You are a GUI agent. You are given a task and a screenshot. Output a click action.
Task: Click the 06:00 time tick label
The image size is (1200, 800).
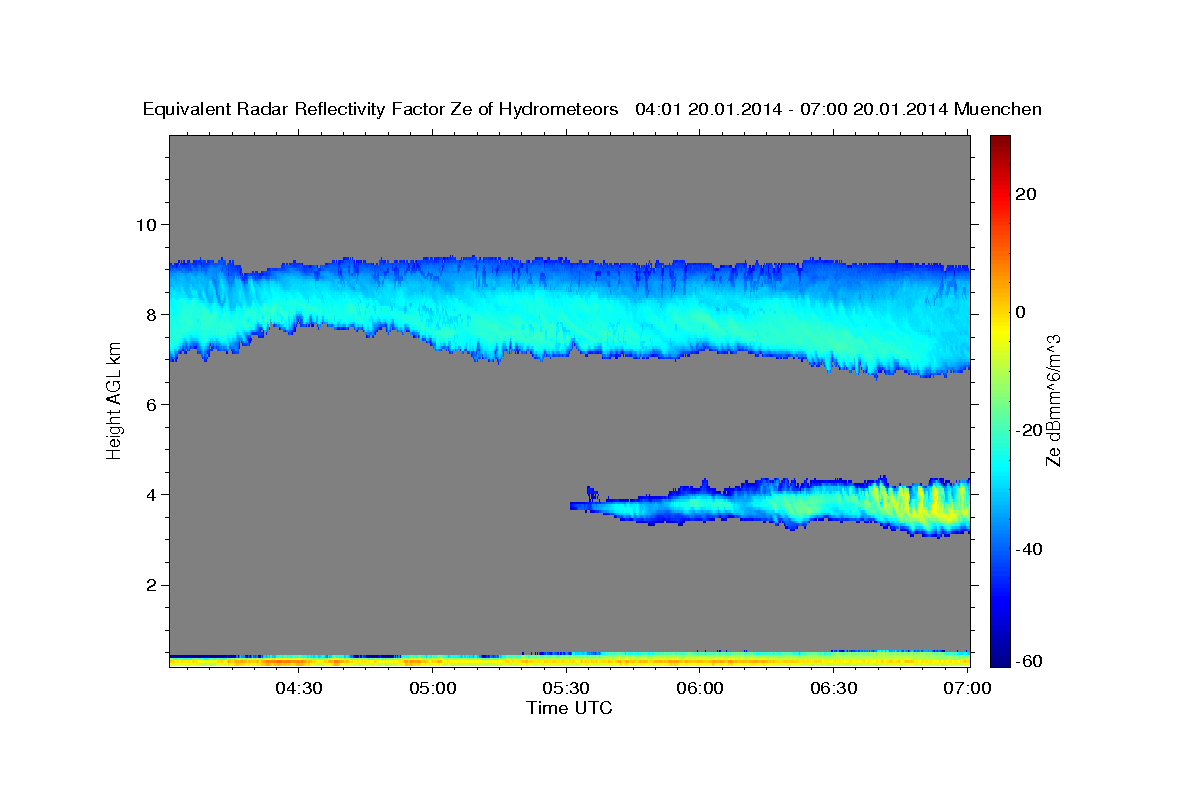[x=700, y=688]
